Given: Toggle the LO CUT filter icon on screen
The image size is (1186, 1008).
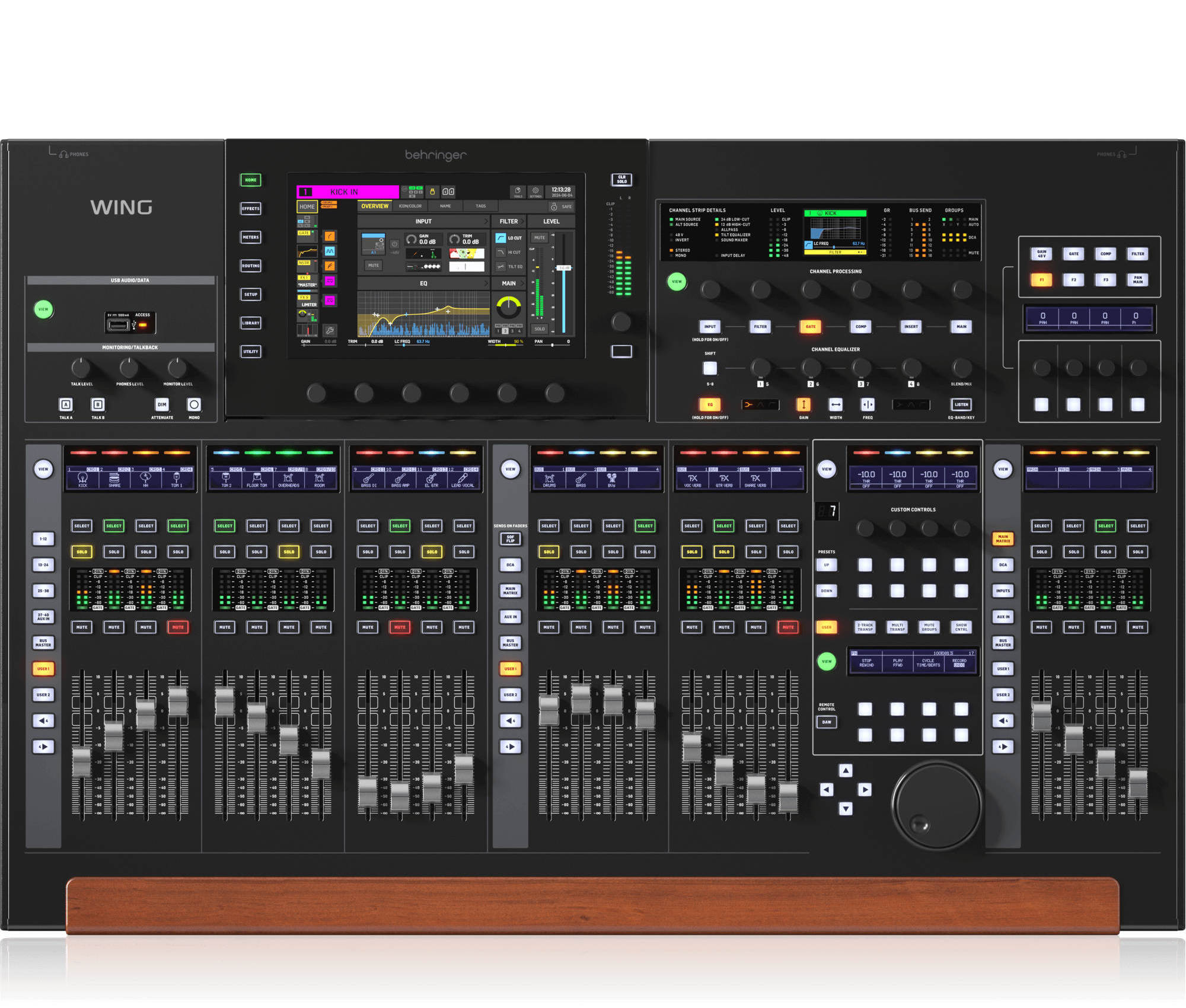Looking at the screenshot, I should click(x=501, y=238).
